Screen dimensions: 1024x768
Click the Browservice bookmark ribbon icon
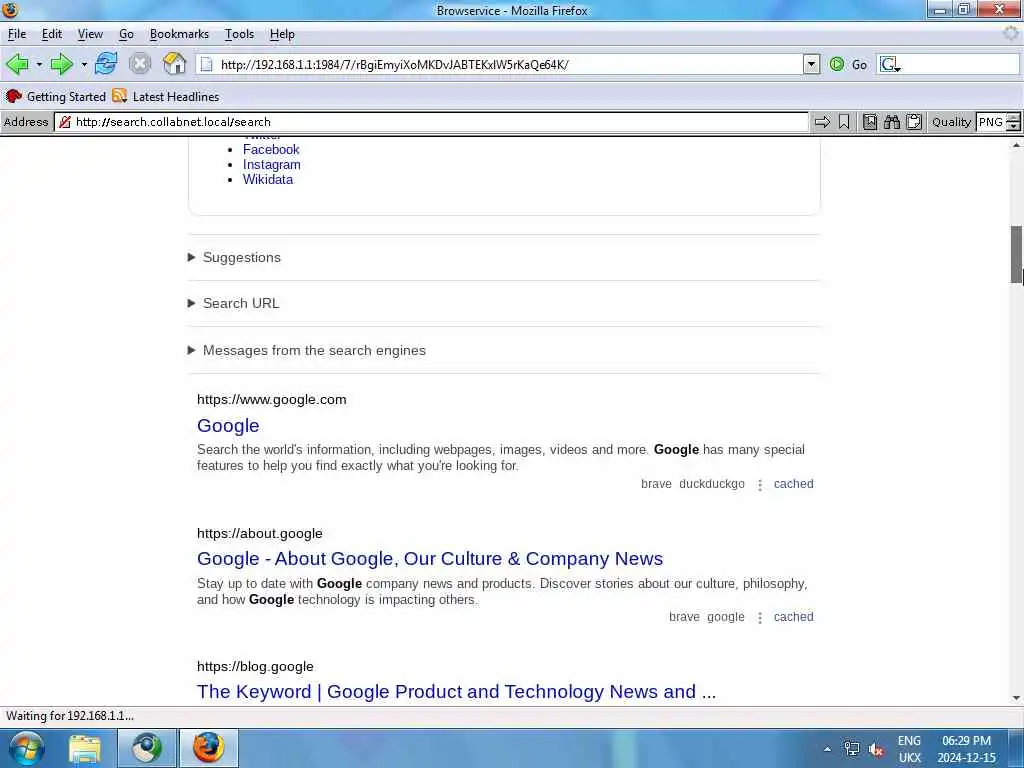click(x=844, y=122)
